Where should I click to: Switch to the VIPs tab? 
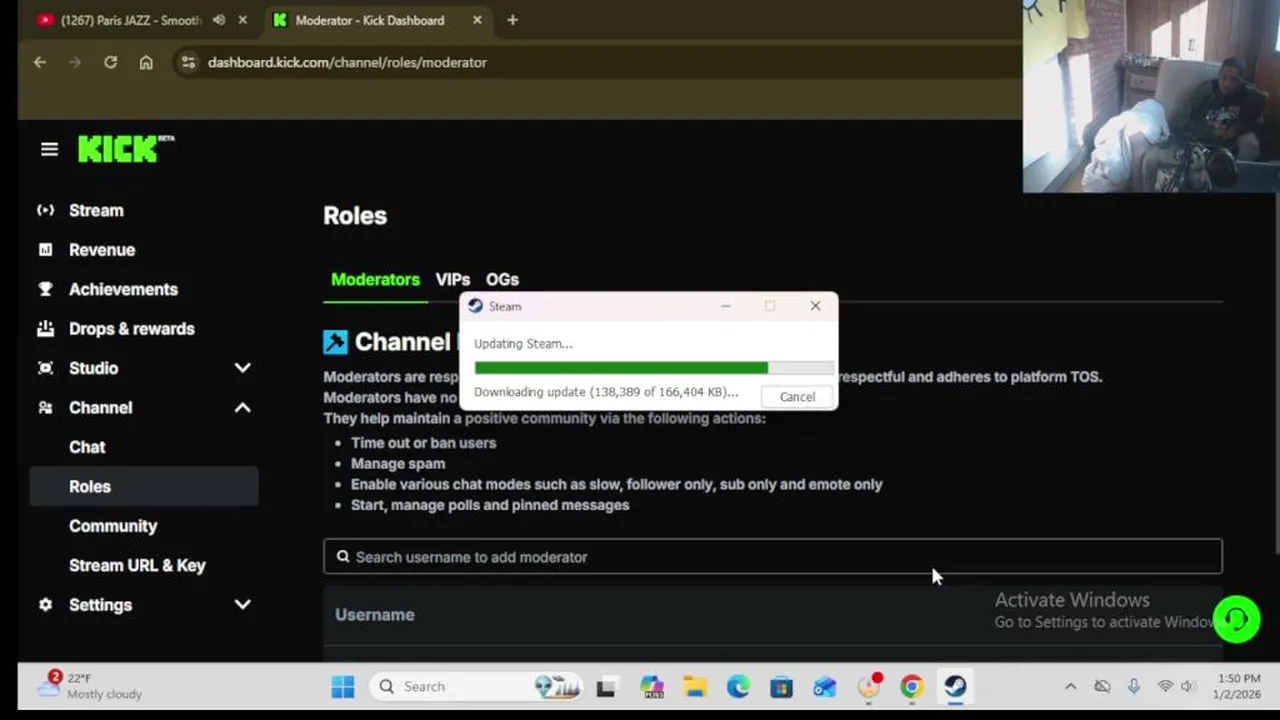point(453,280)
